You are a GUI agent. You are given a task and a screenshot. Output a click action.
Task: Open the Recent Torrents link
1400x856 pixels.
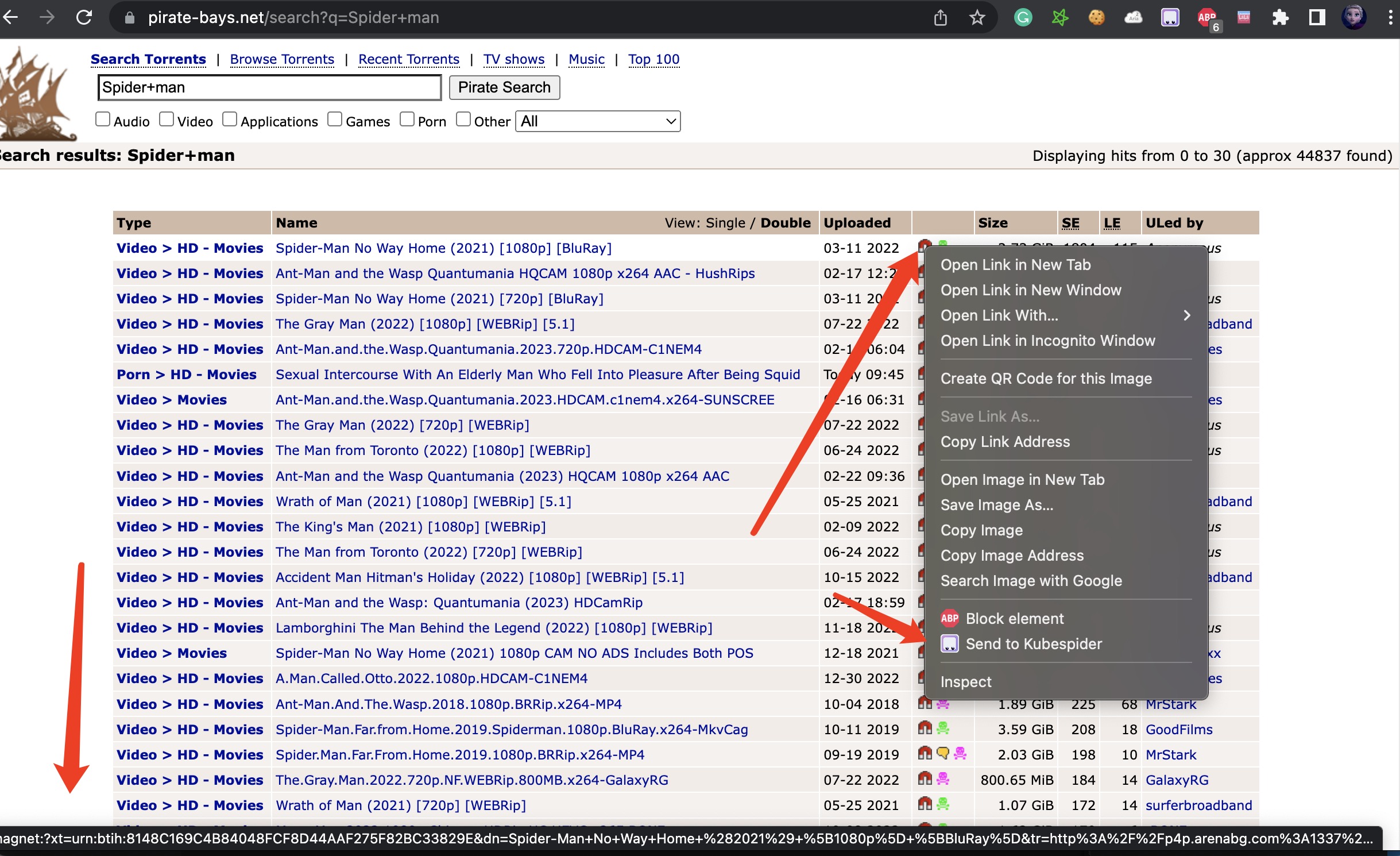click(409, 59)
